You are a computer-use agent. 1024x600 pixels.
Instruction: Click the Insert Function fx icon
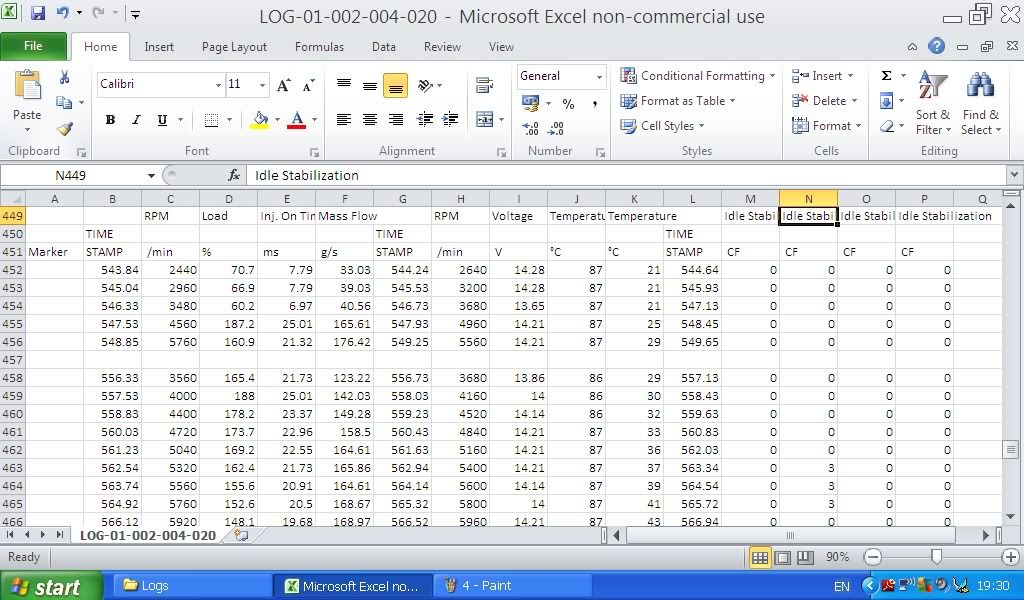(x=234, y=175)
